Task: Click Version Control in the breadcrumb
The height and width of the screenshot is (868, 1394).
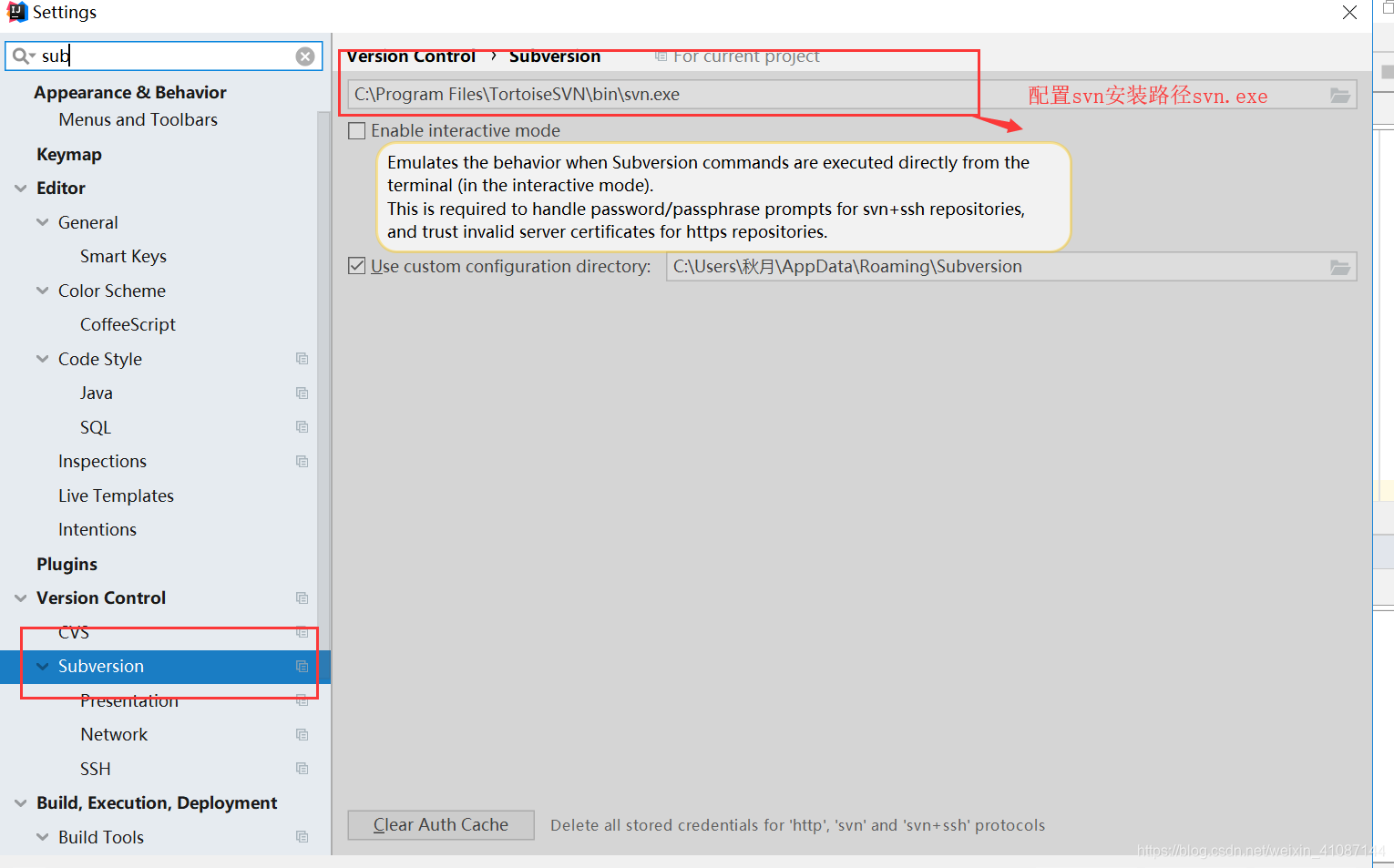Action: click(411, 56)
